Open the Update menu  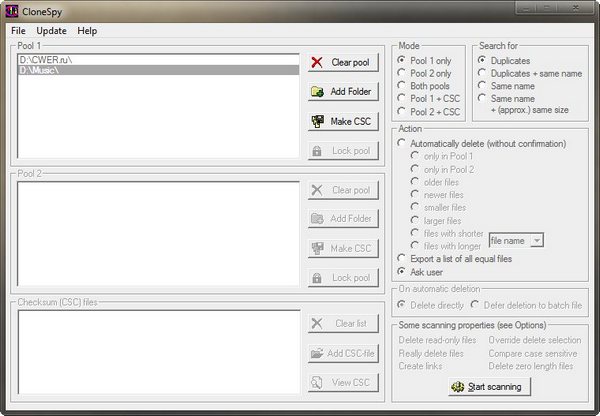(51, 31)
